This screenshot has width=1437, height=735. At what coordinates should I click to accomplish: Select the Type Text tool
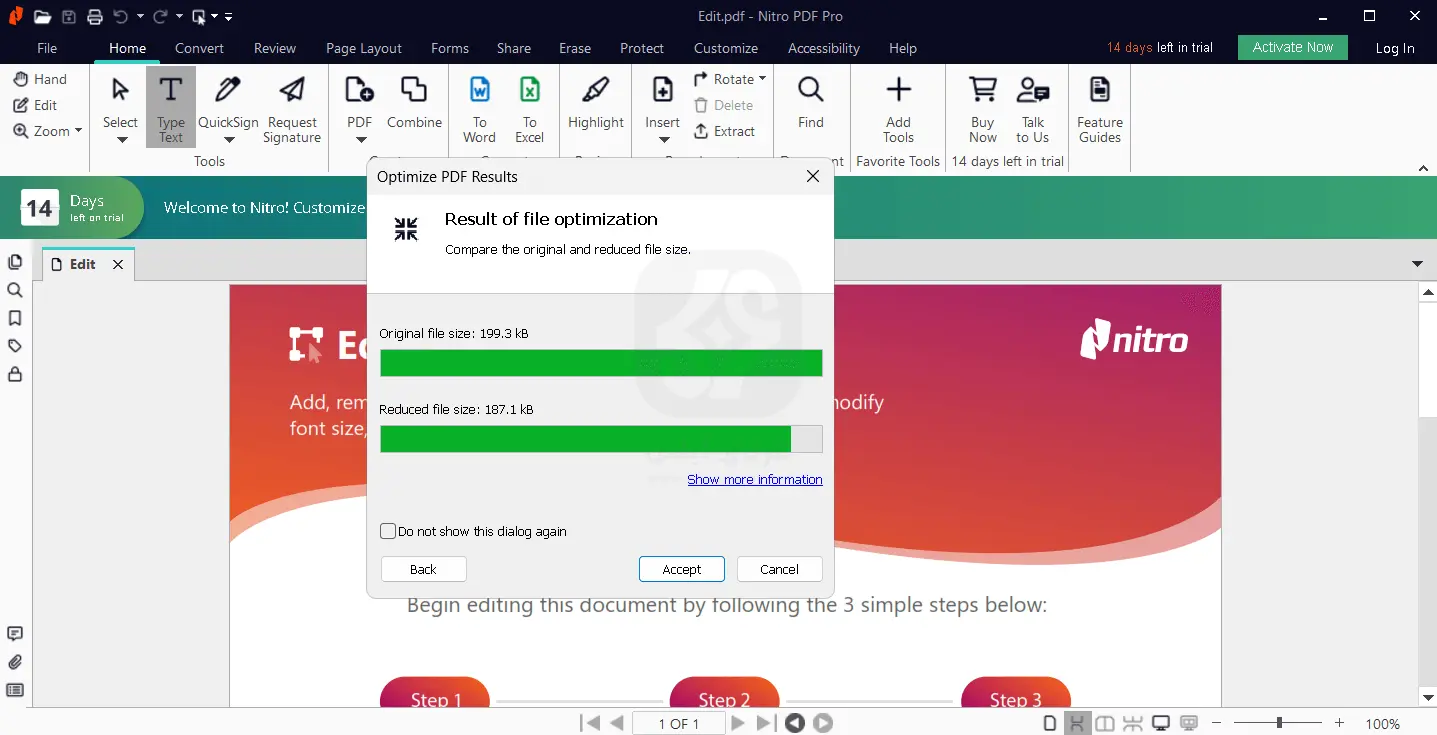click(x=170, y=107)
